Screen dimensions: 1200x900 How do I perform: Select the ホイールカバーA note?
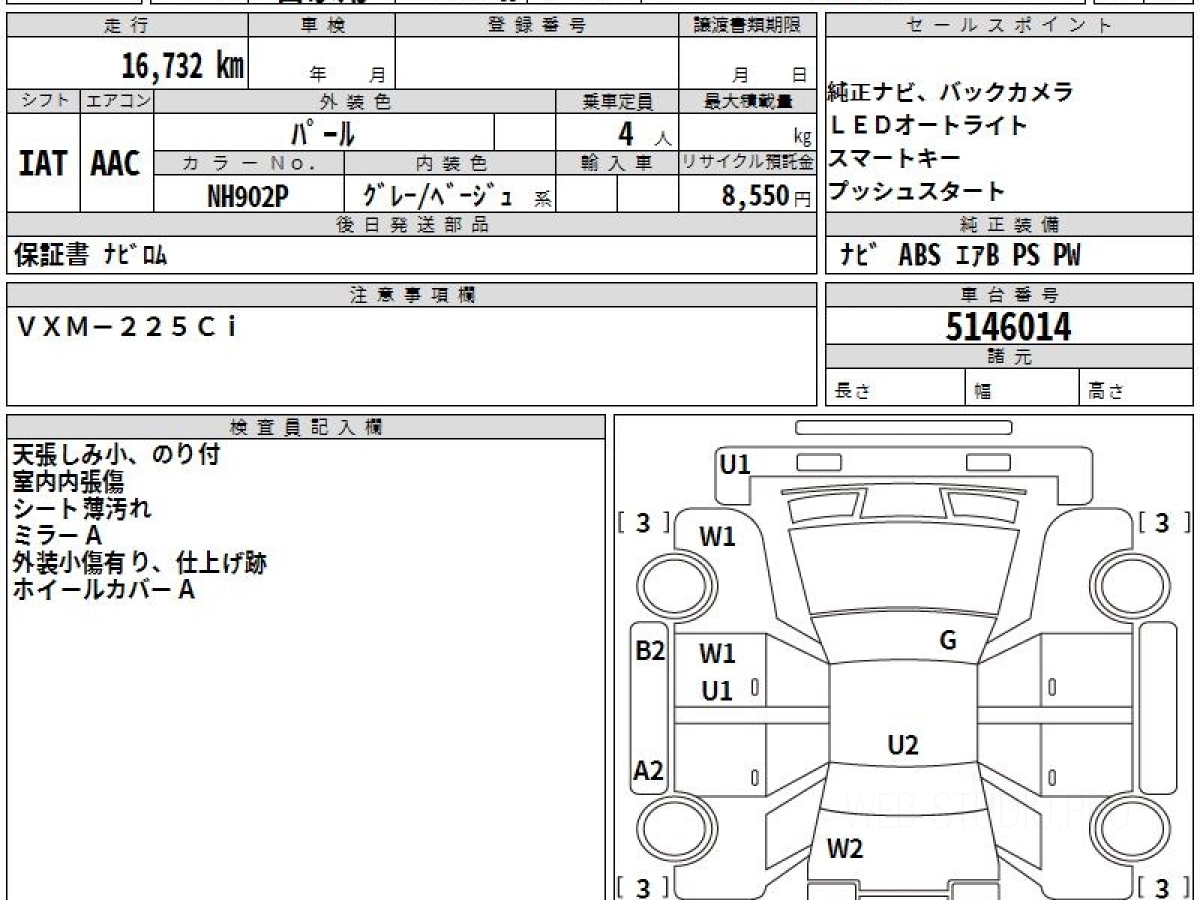103,590
